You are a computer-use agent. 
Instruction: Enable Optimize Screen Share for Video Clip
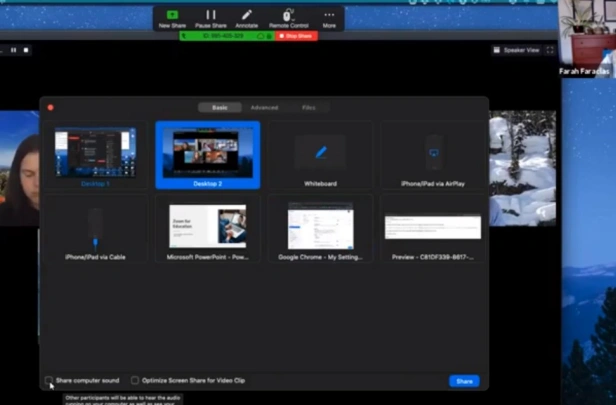point(135,380)
